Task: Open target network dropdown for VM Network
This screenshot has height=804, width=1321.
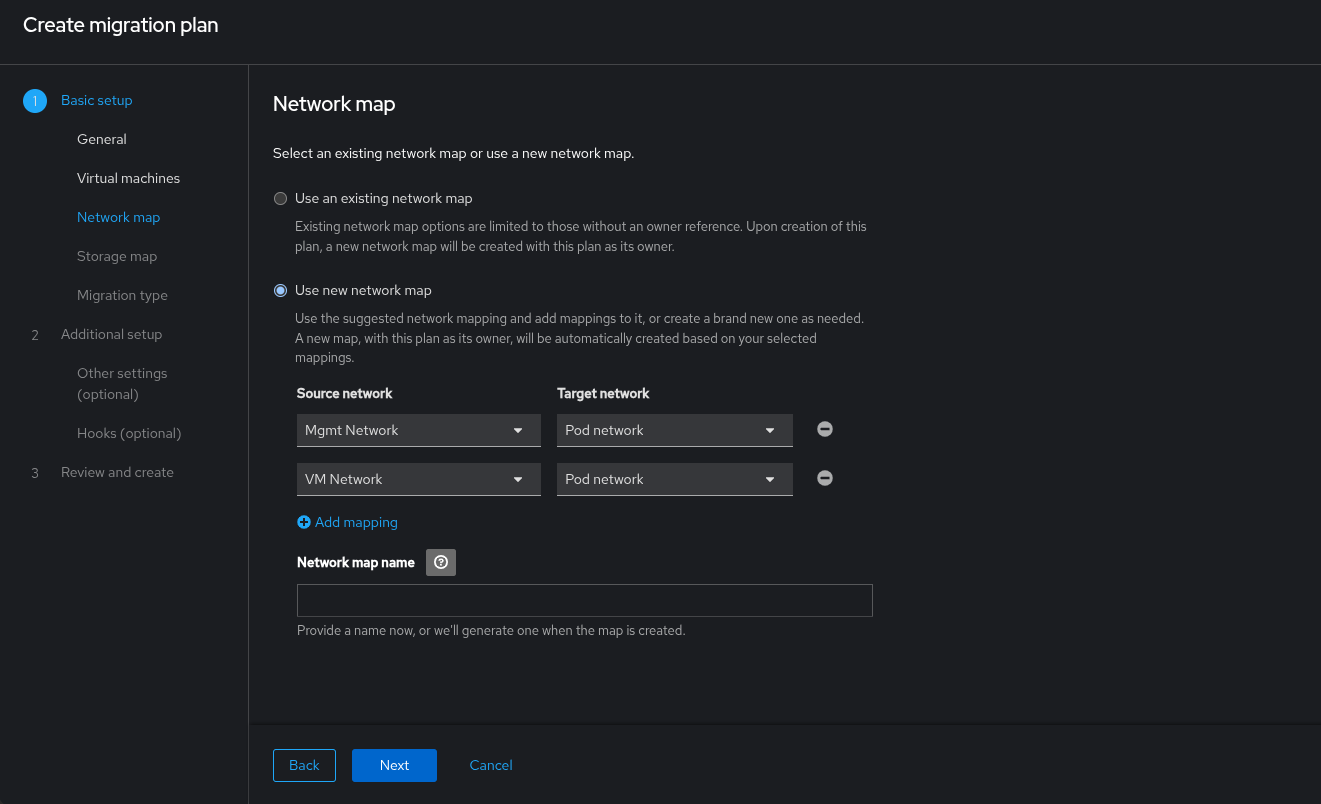Action: [674, 479]
